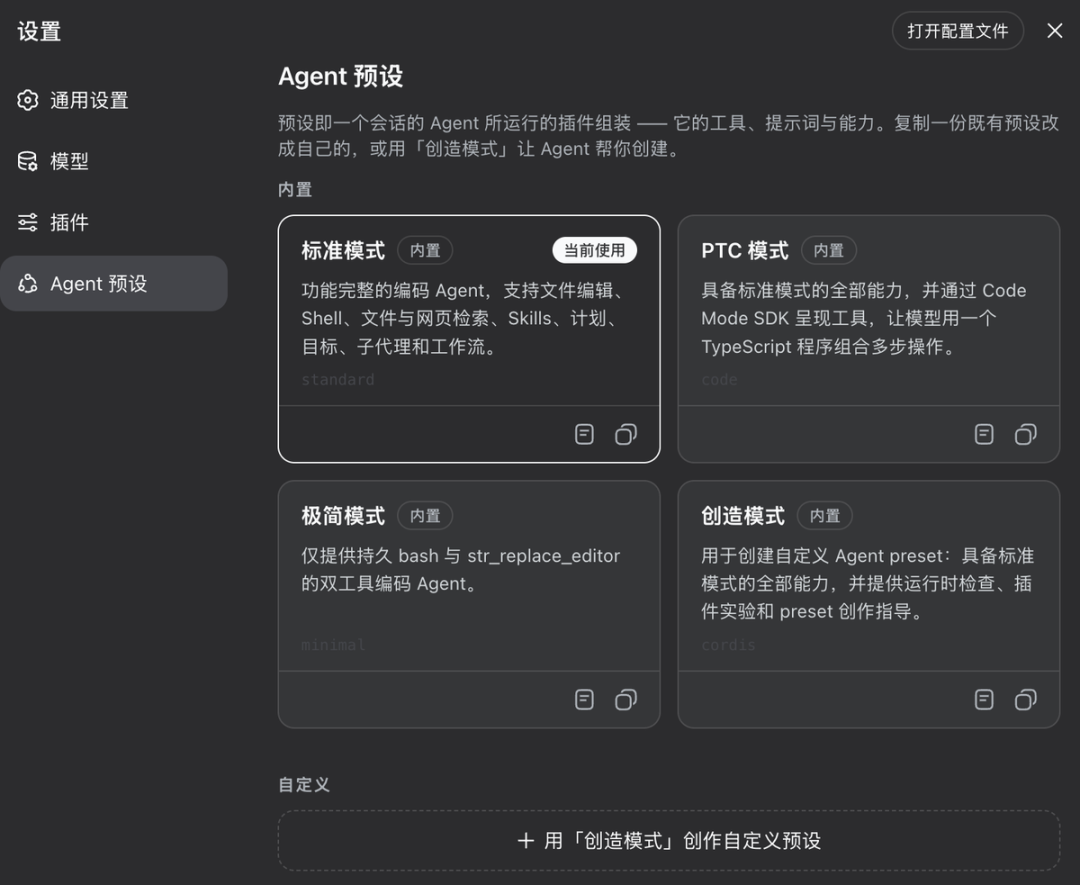The image size is (1080, 885).
Task: Click the 内置 badge beside PTC 模式
Action: coord(829,251)
